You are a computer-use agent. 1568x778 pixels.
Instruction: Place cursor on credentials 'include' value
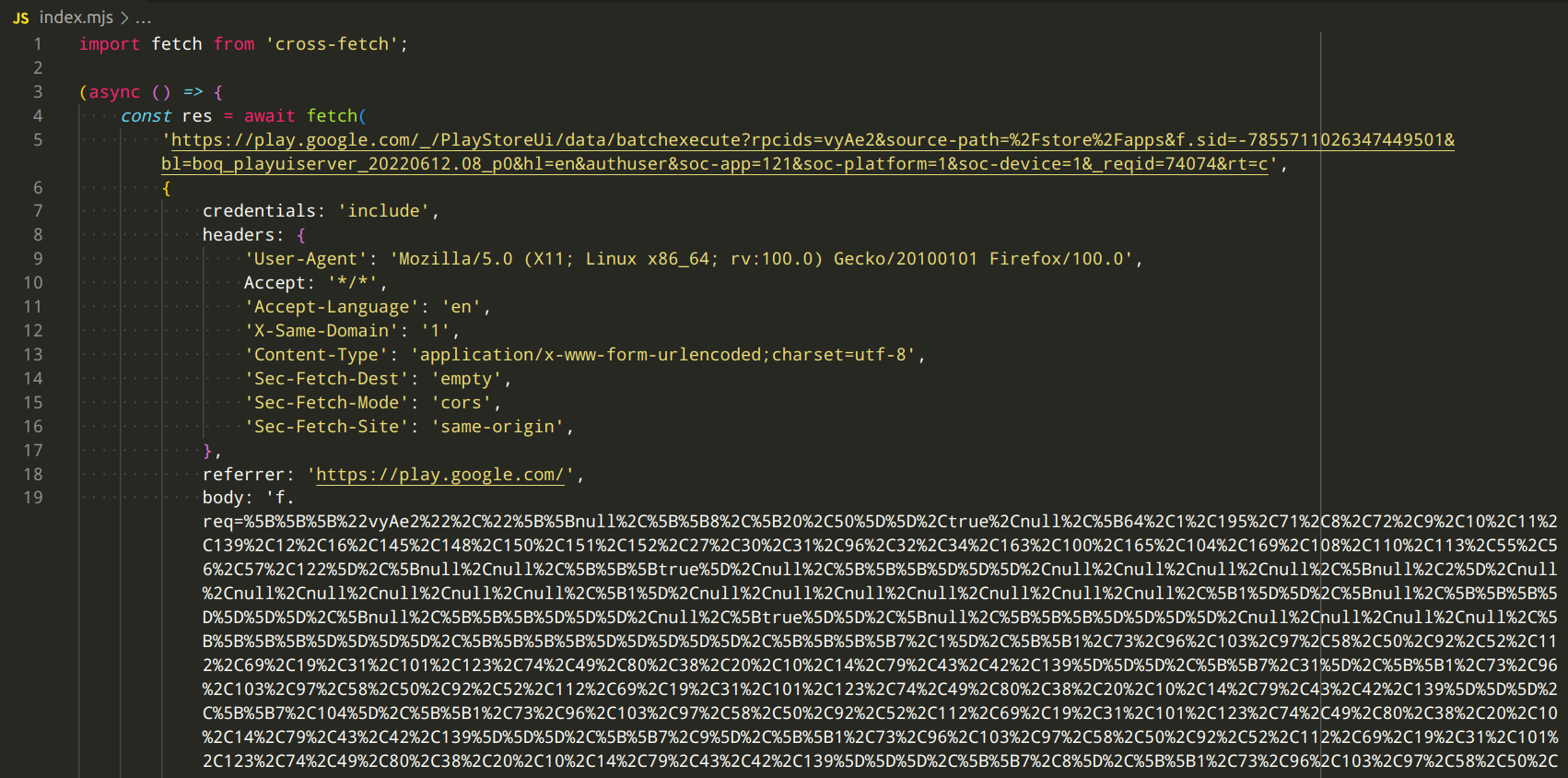pos(383,211)
